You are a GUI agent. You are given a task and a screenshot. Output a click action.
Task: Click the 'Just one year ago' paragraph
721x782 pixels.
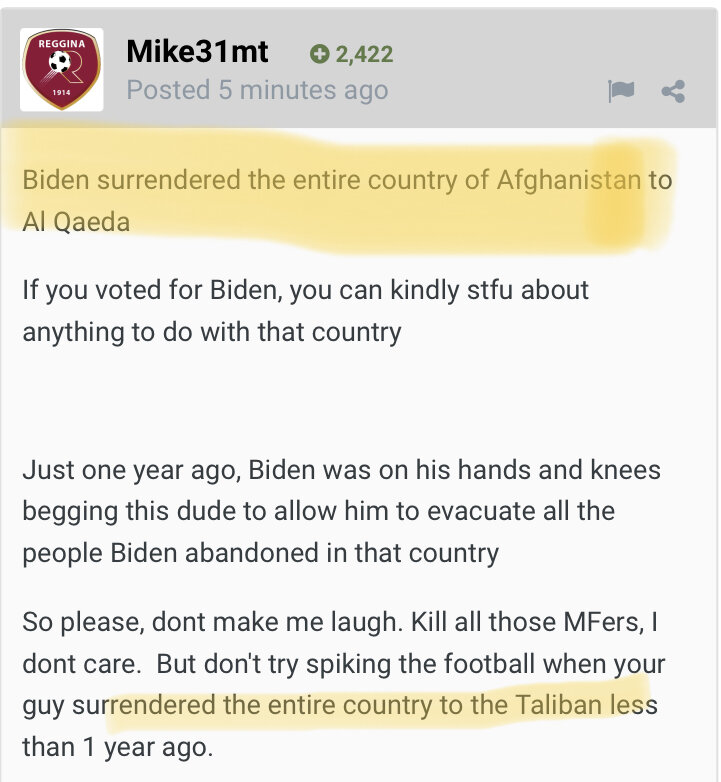tap(340, 510)
